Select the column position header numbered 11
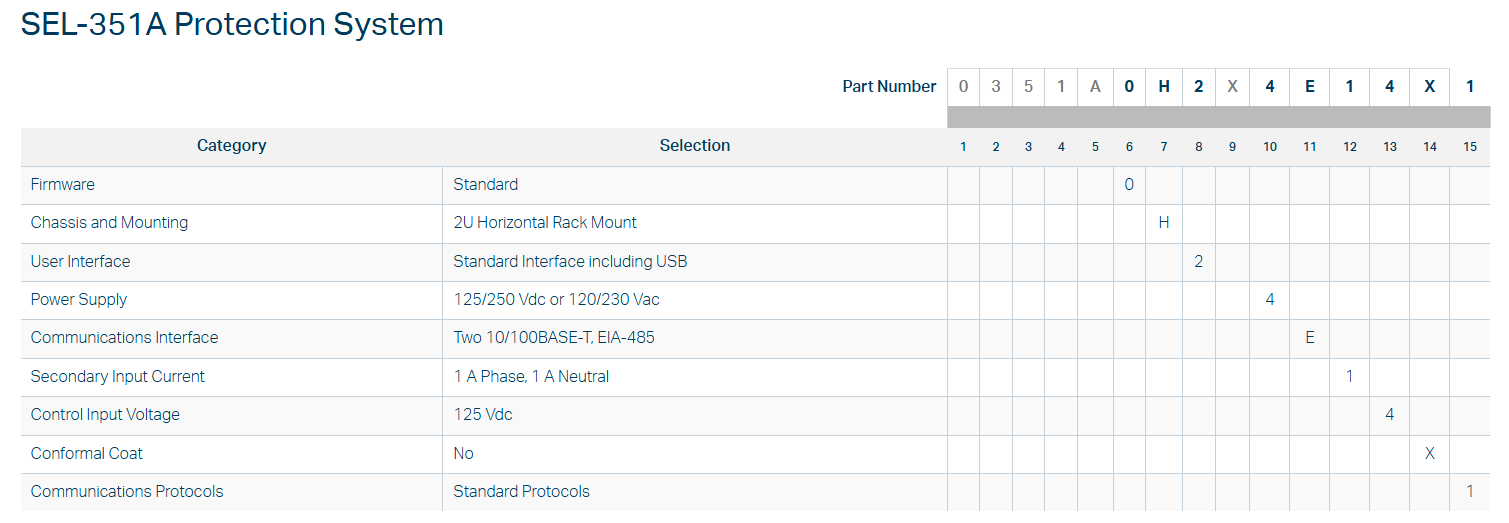1509x523 pixels. pyautogui.click(x=1310, y=148)
